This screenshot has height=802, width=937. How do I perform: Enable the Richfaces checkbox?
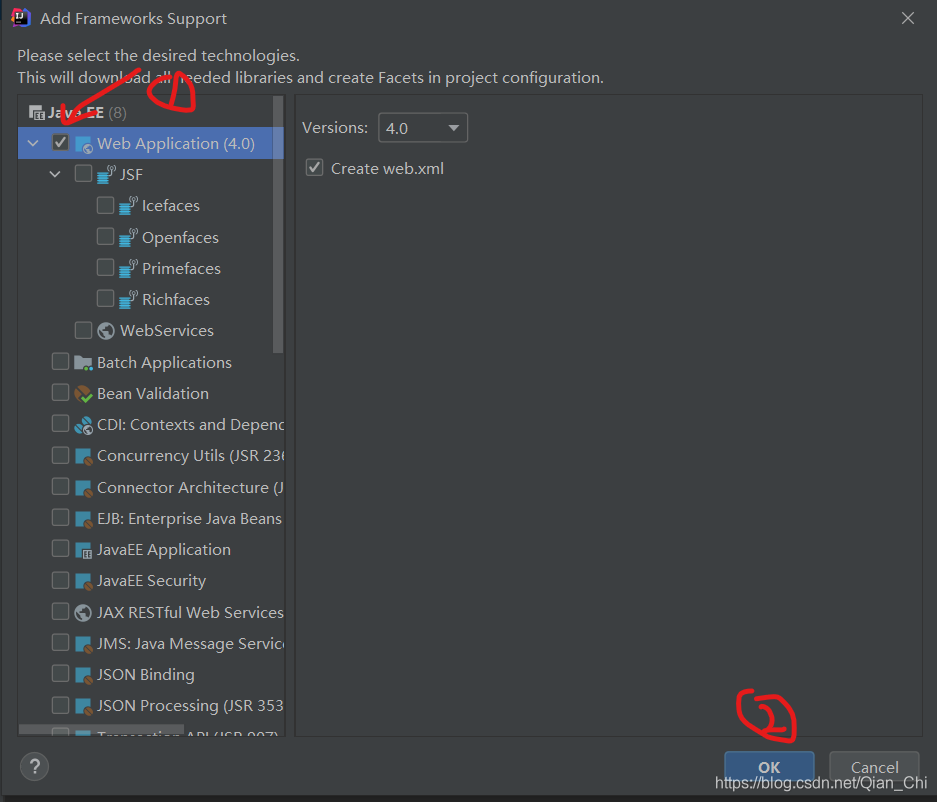tap(105, 298)
